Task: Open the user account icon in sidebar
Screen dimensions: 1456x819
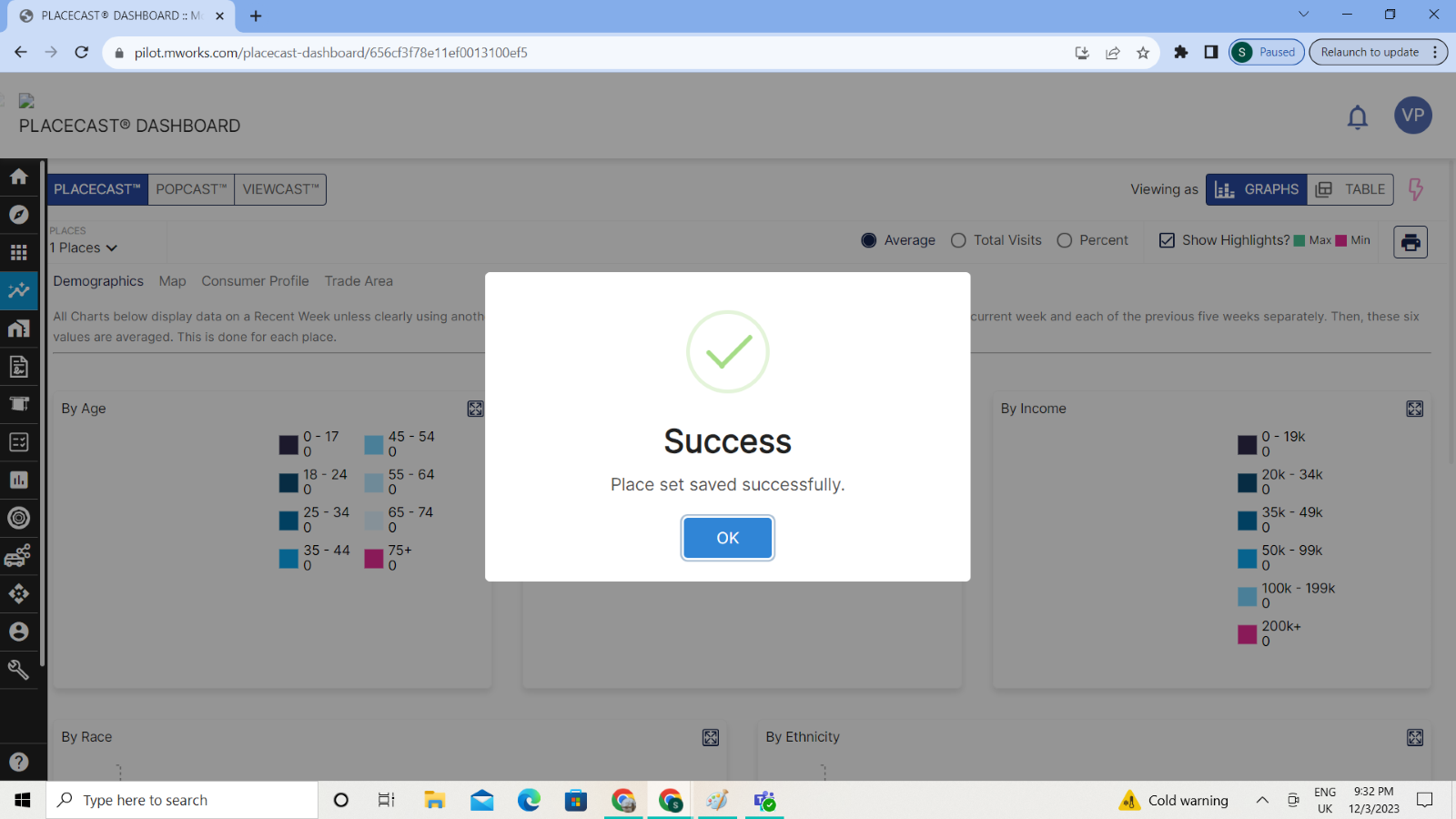Action: pos(19,632)
